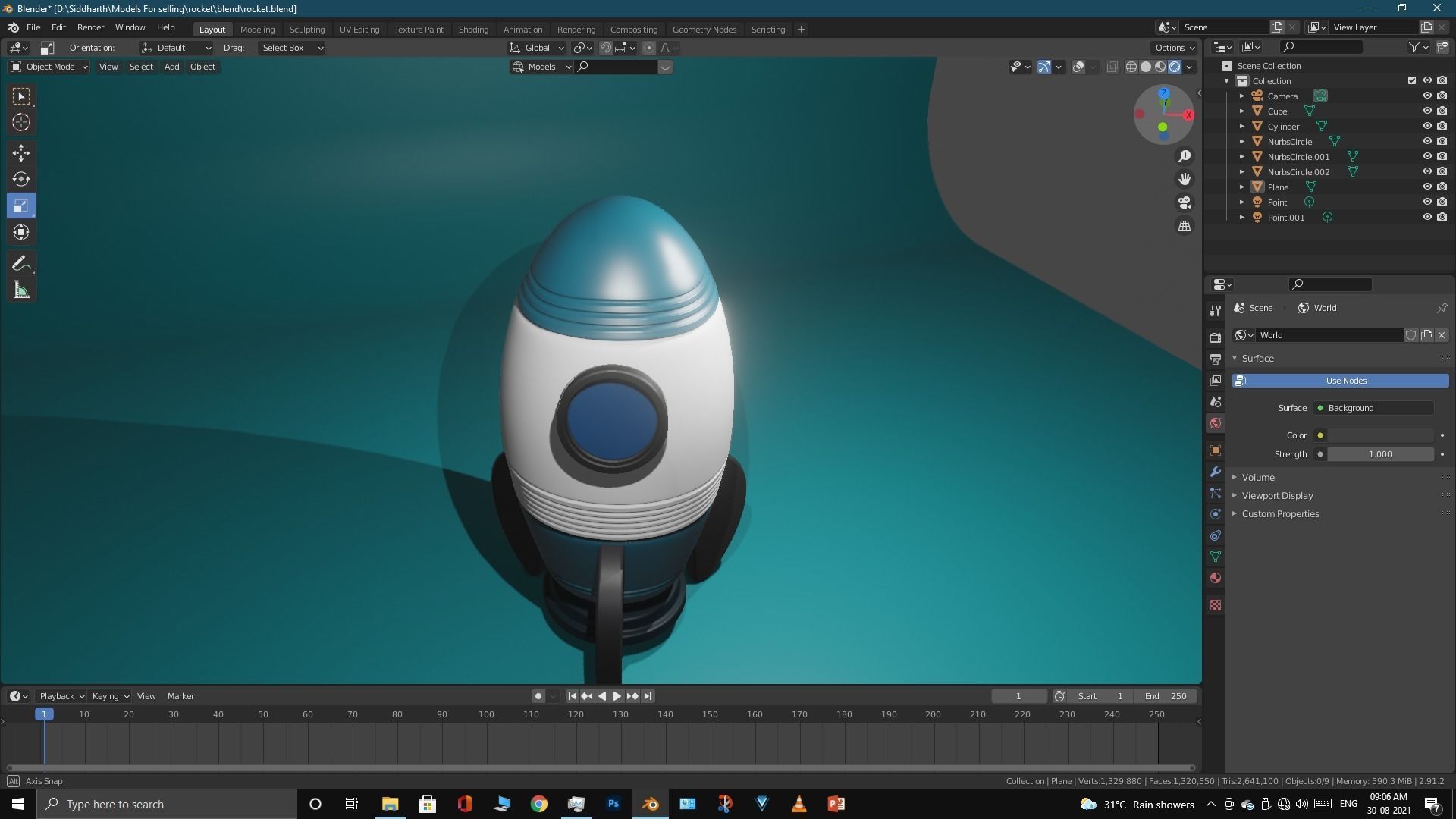The height and width of the screenshot is (819, 1456).
Task: Switch to the Shading workspace tab
Action: [x=473, y=29]
